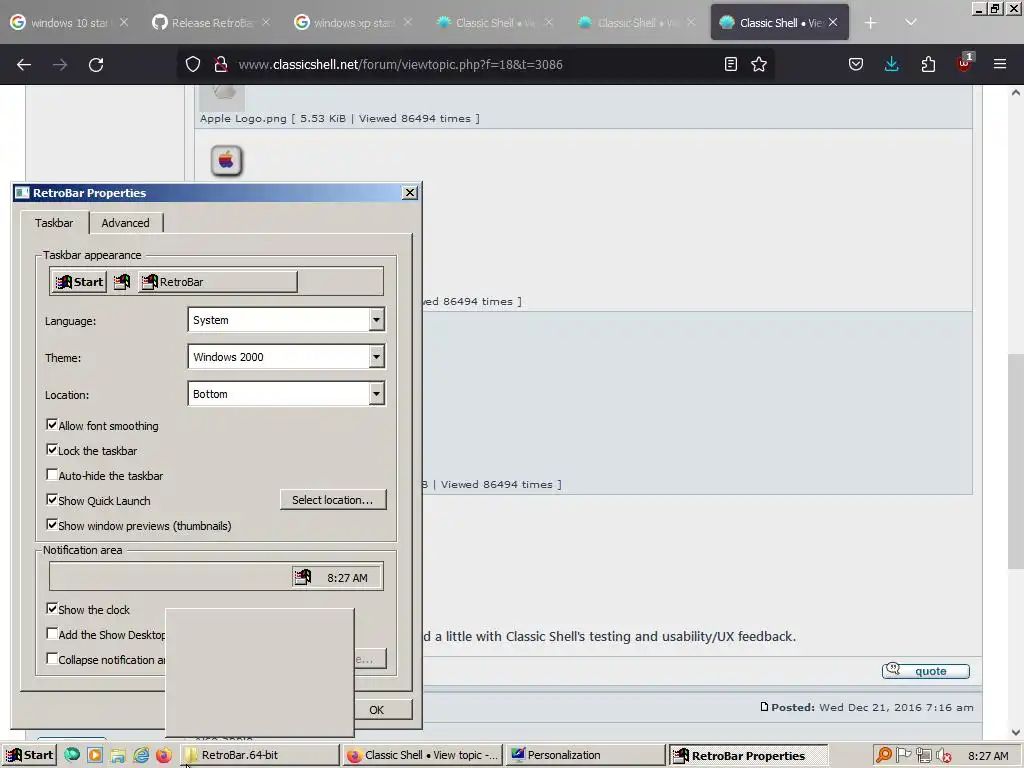Click the RetroBar item in taskbar preview
The height and width of the screenshot is (768, 1024).
tap(217, 282)
